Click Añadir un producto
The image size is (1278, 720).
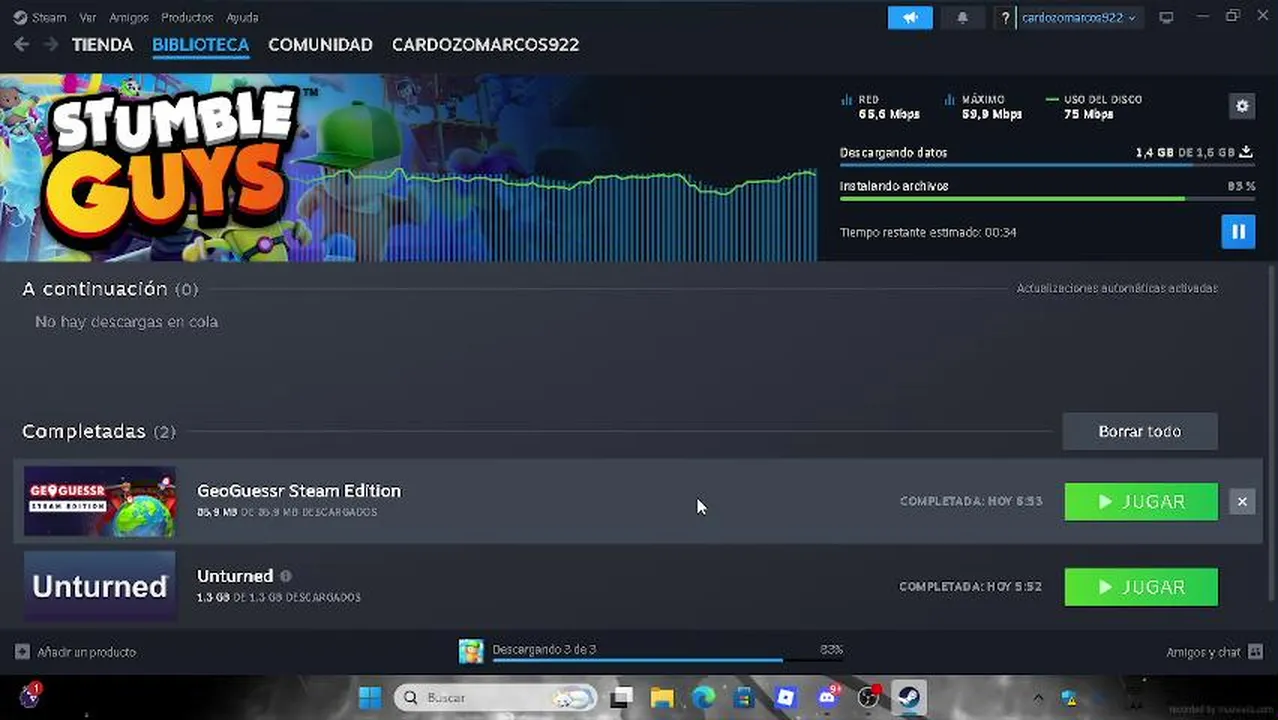[86, 652]
